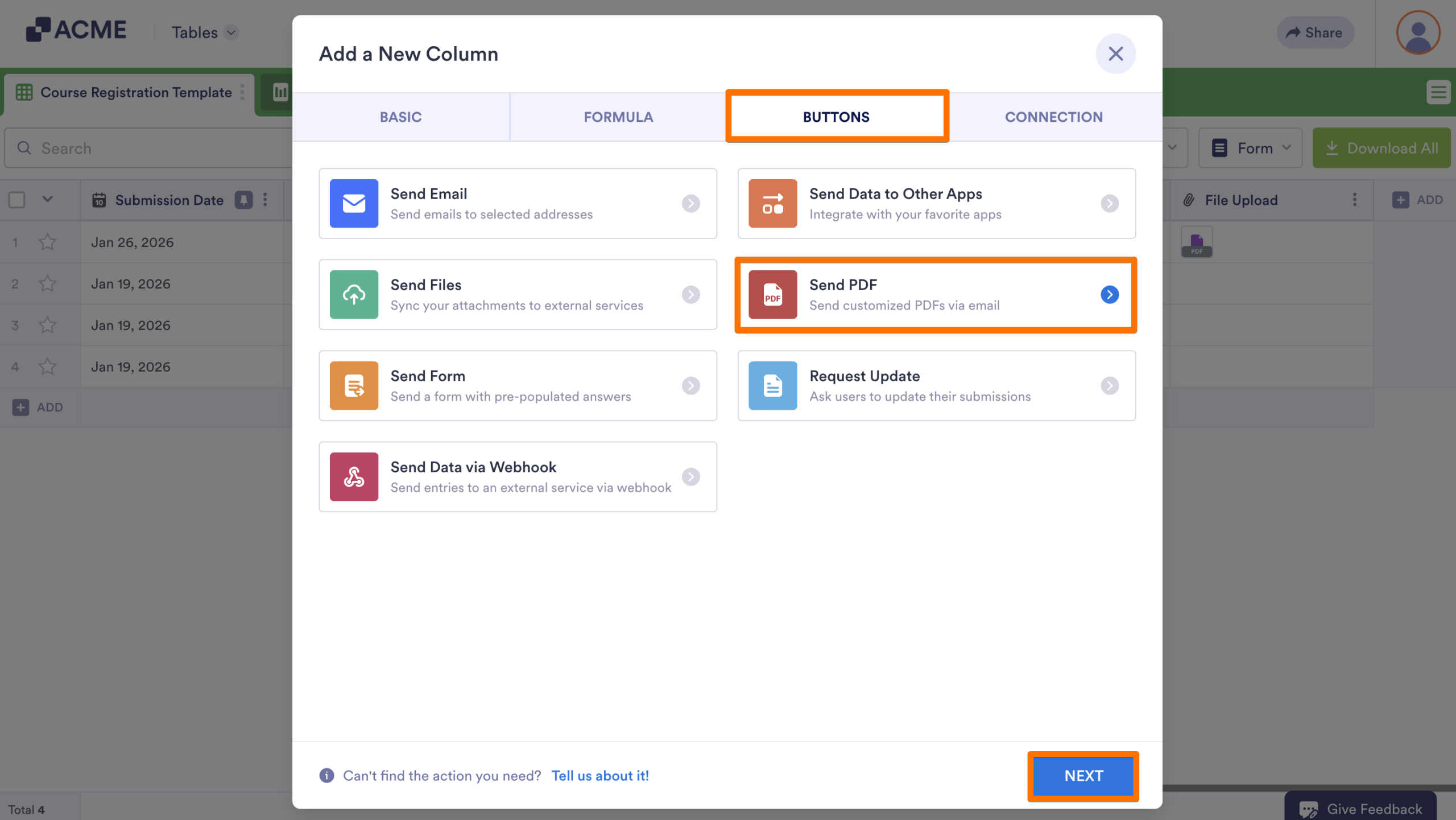Viewport: 1456px width, 820px height.
Task: Choose the Send Files cloud upload icon
Action: pos(354,294)
